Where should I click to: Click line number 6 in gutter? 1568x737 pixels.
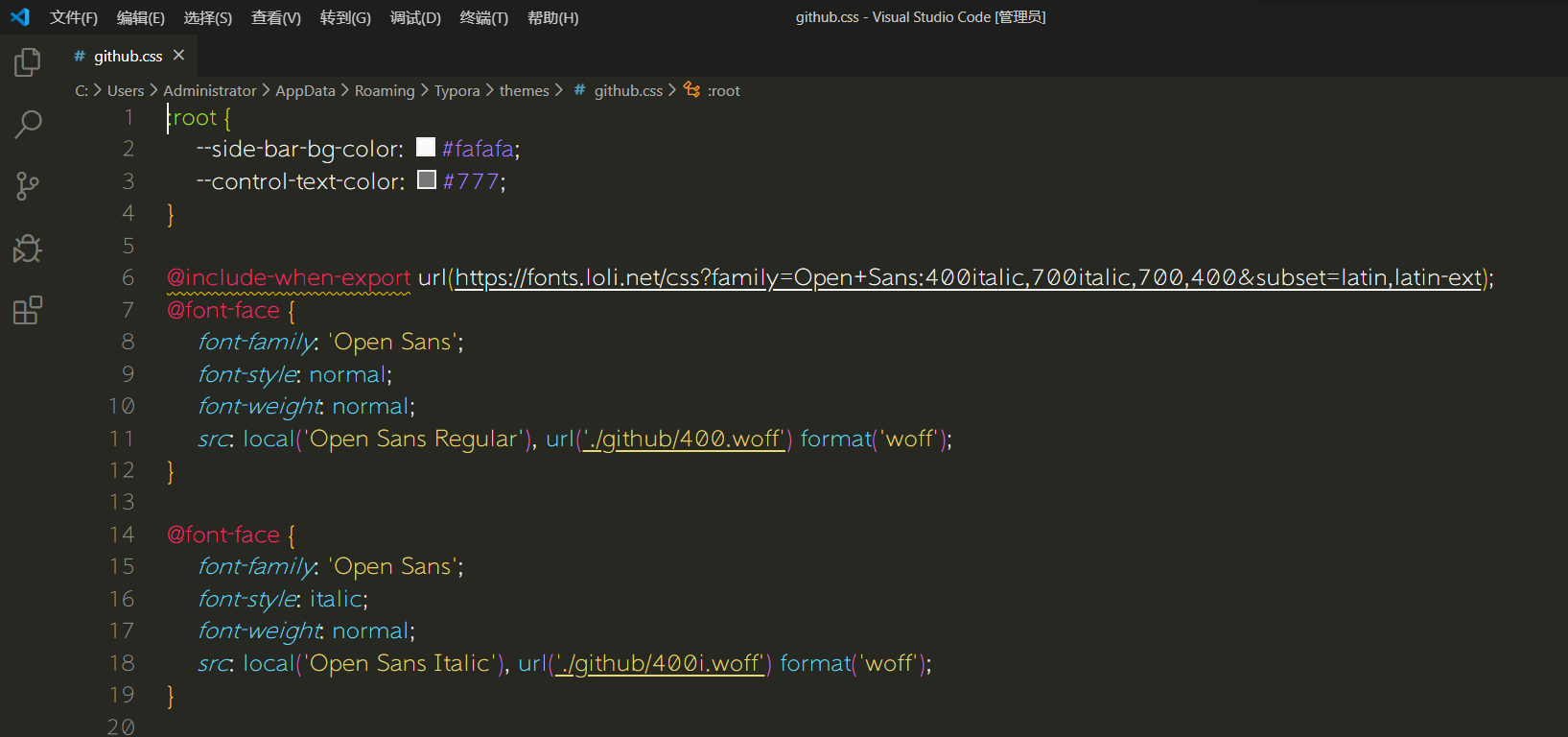click(x=129, y=277)
